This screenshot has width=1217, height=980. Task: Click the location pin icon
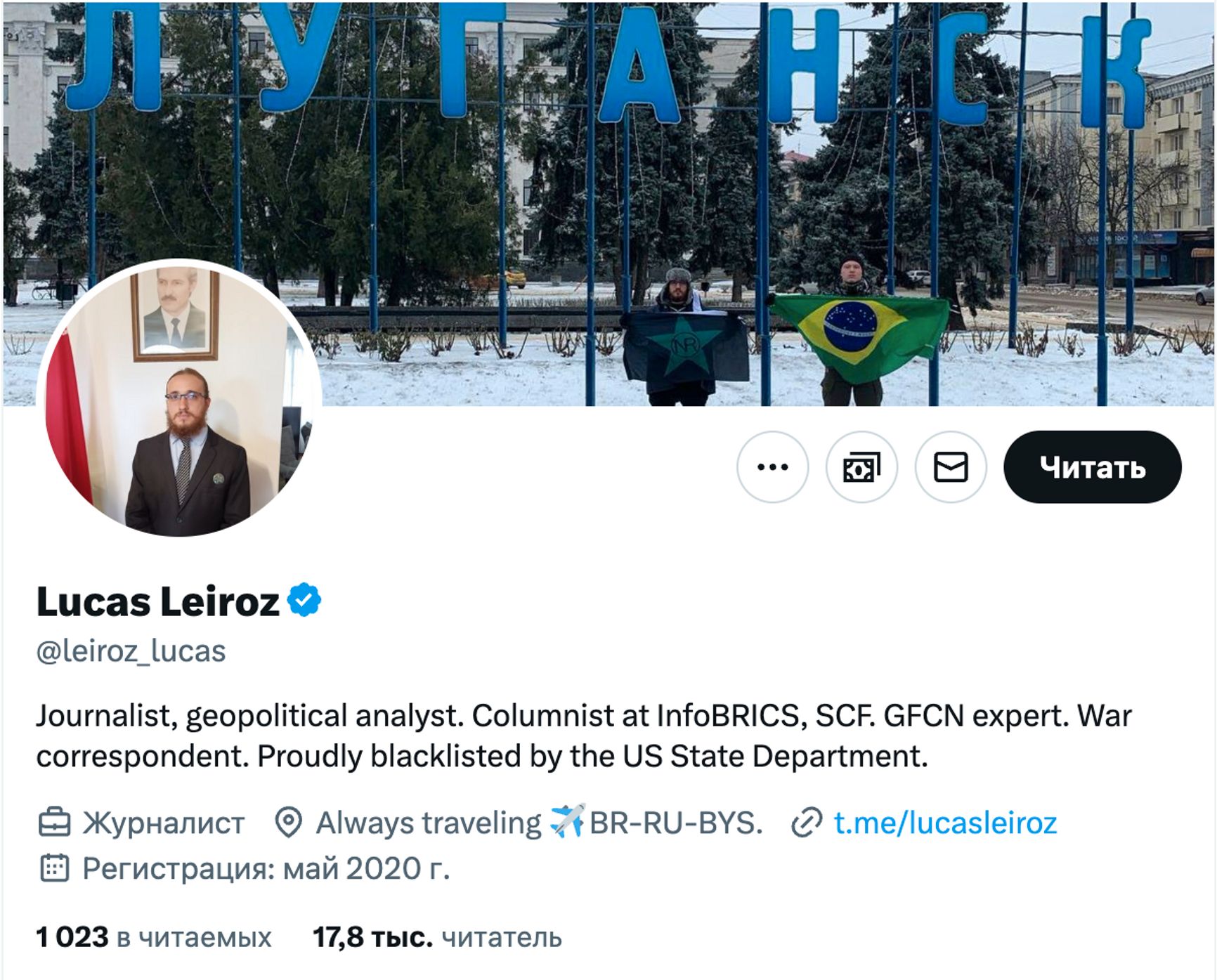coord(288,823)
